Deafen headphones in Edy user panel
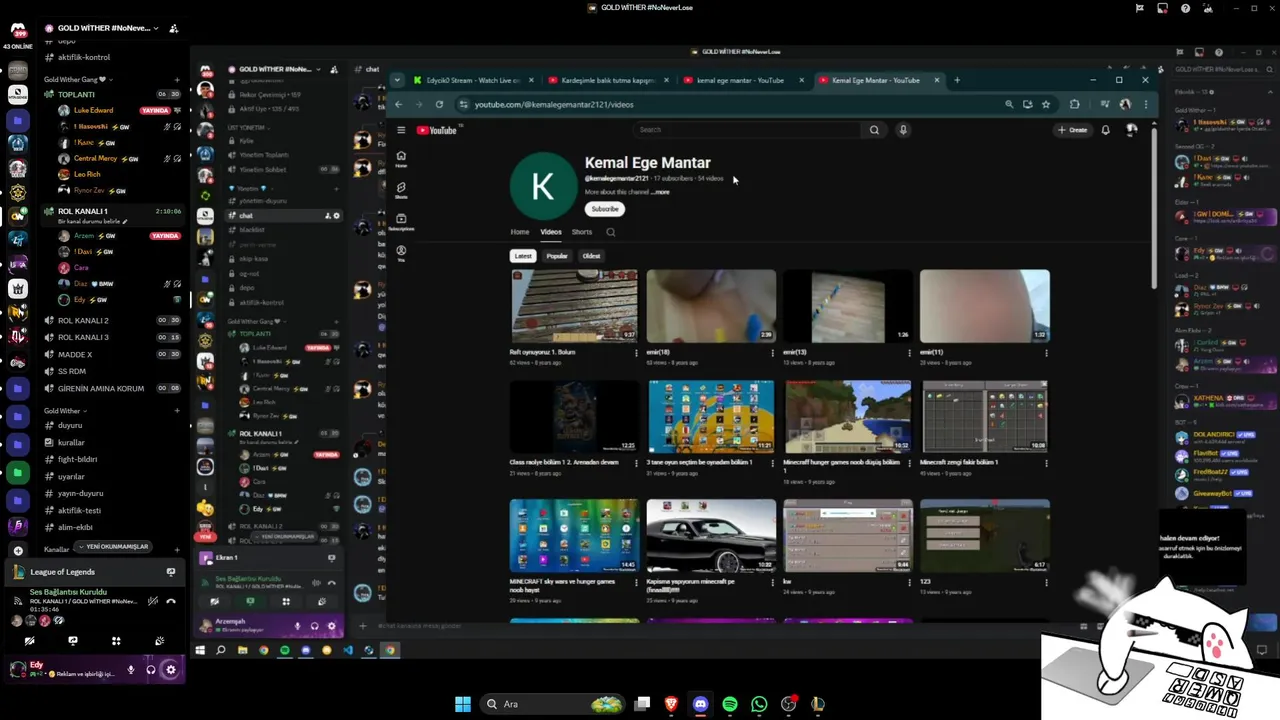Viewport: 1280px width, 720px height. [x=151, y=670]
